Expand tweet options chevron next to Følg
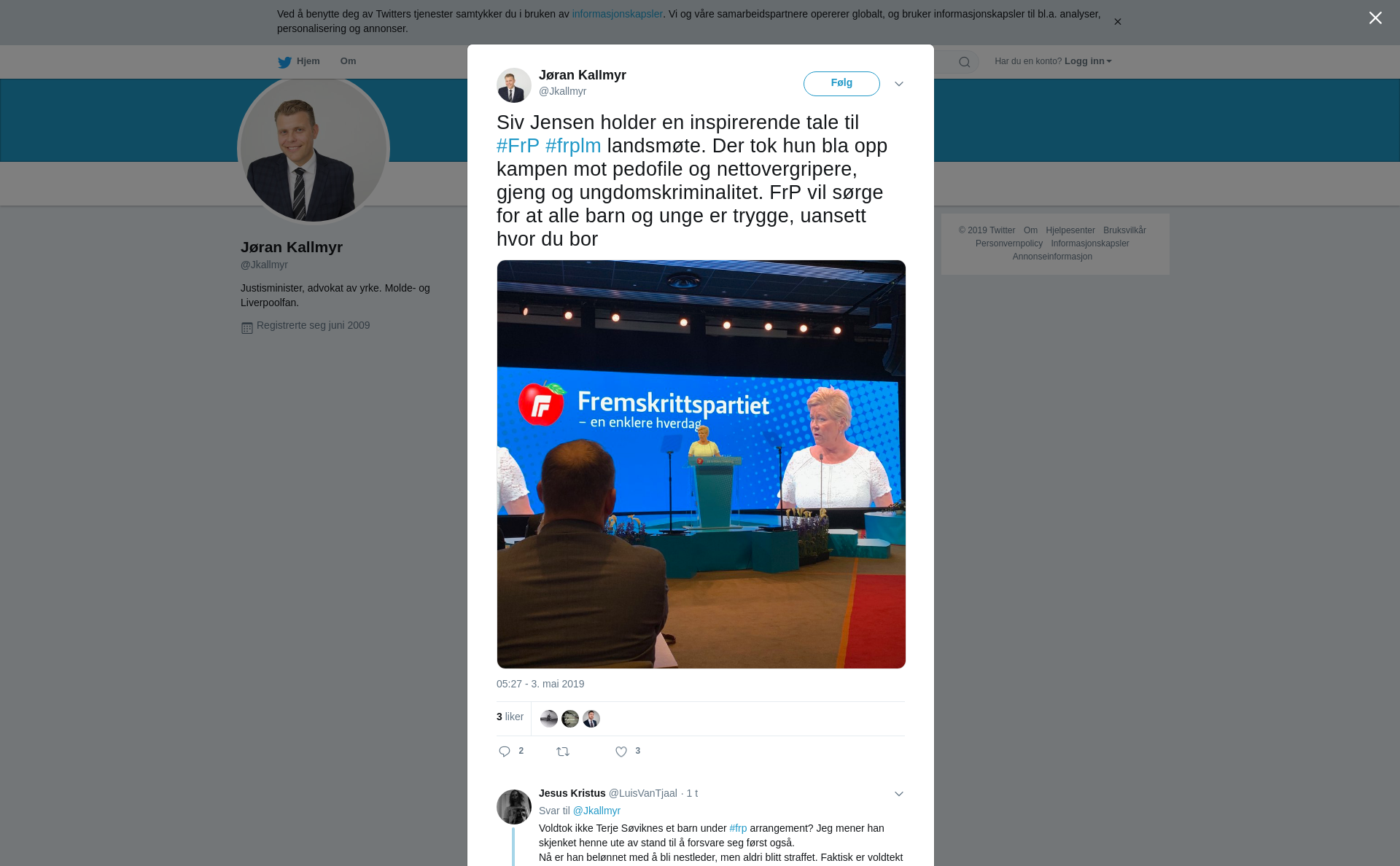 899,84
